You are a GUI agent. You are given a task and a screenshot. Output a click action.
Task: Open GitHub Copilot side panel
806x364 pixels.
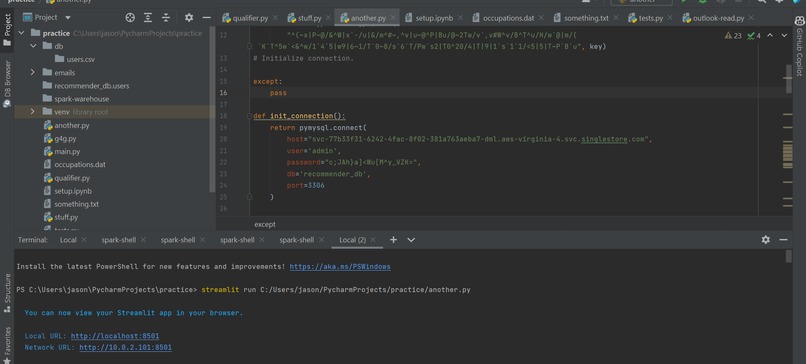tap(799, 46)
